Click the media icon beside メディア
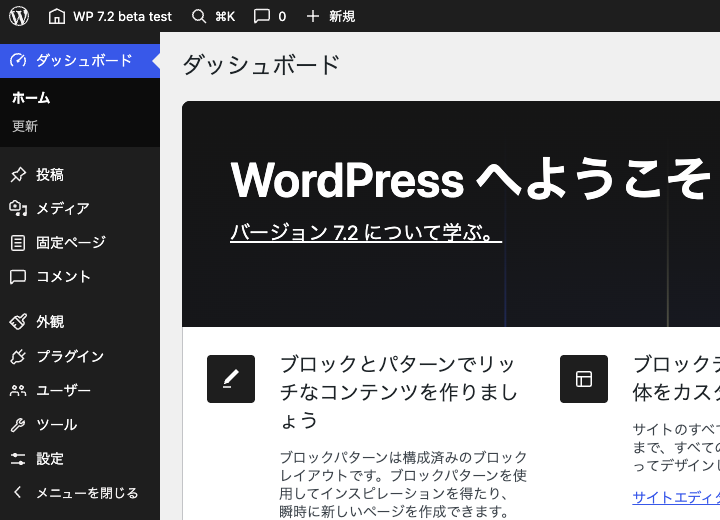720x520 pixels. [18, 209]
